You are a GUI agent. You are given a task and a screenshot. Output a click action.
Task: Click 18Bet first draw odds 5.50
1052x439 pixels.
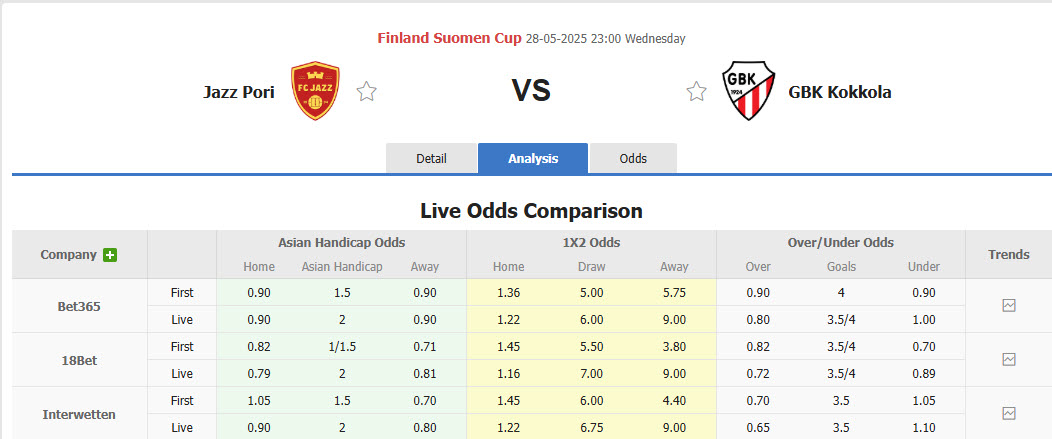pos(591,347)
